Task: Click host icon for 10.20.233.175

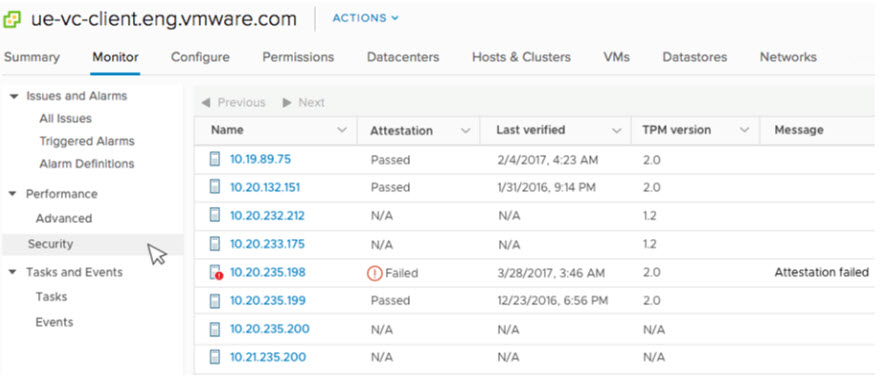Action: [x=214, y=244]
